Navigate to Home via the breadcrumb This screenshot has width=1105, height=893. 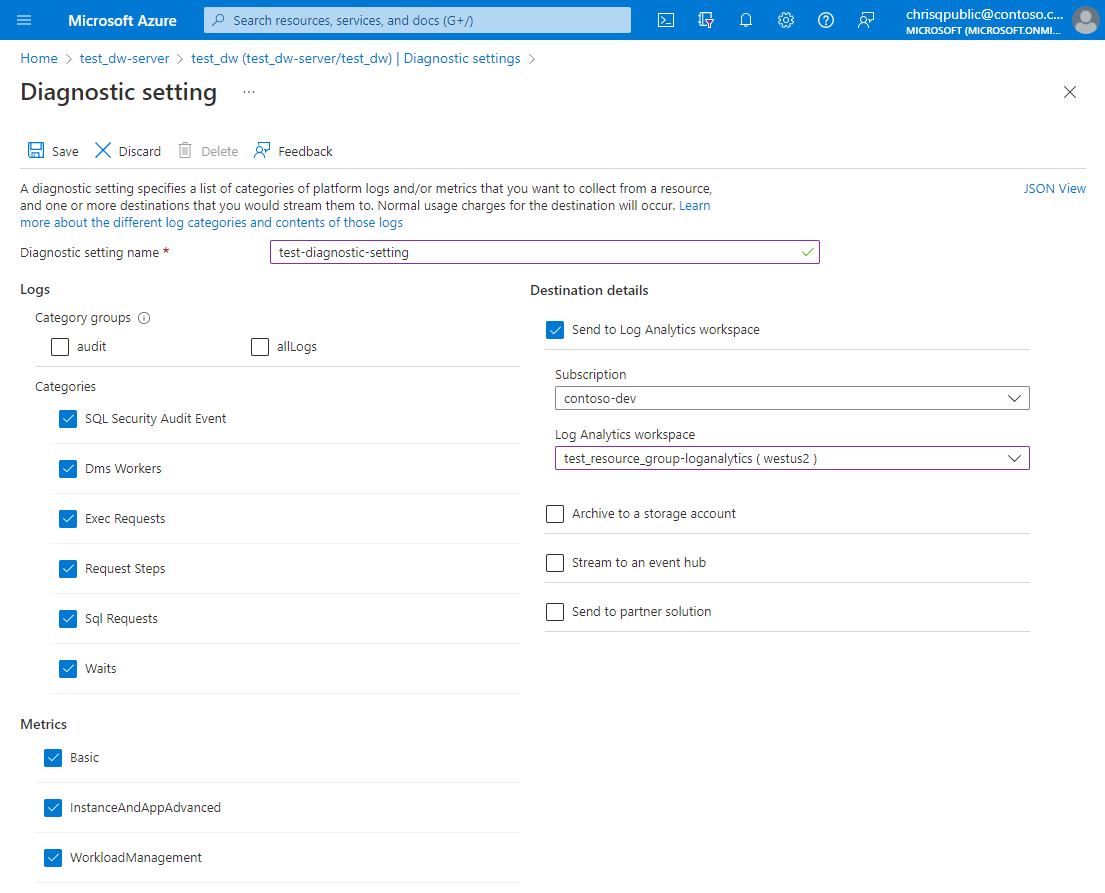click(x=38, y=58)
